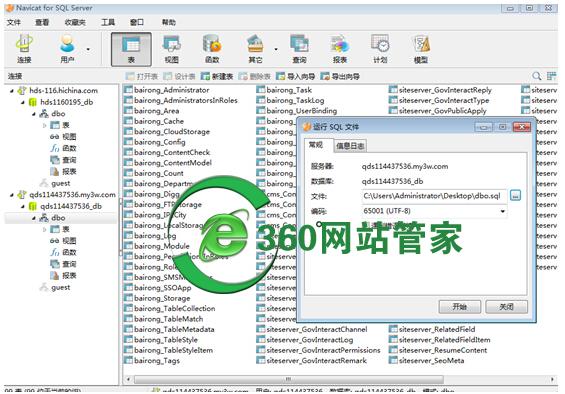Select the Query (查询) toolbar icon
The width and height of the screenshot is (565, 394).
[x=299, y=49]
